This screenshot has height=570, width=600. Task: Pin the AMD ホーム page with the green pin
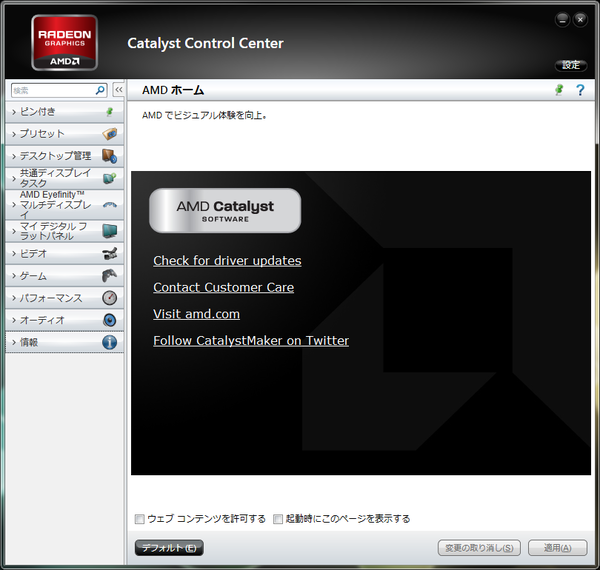click(559, 90)
